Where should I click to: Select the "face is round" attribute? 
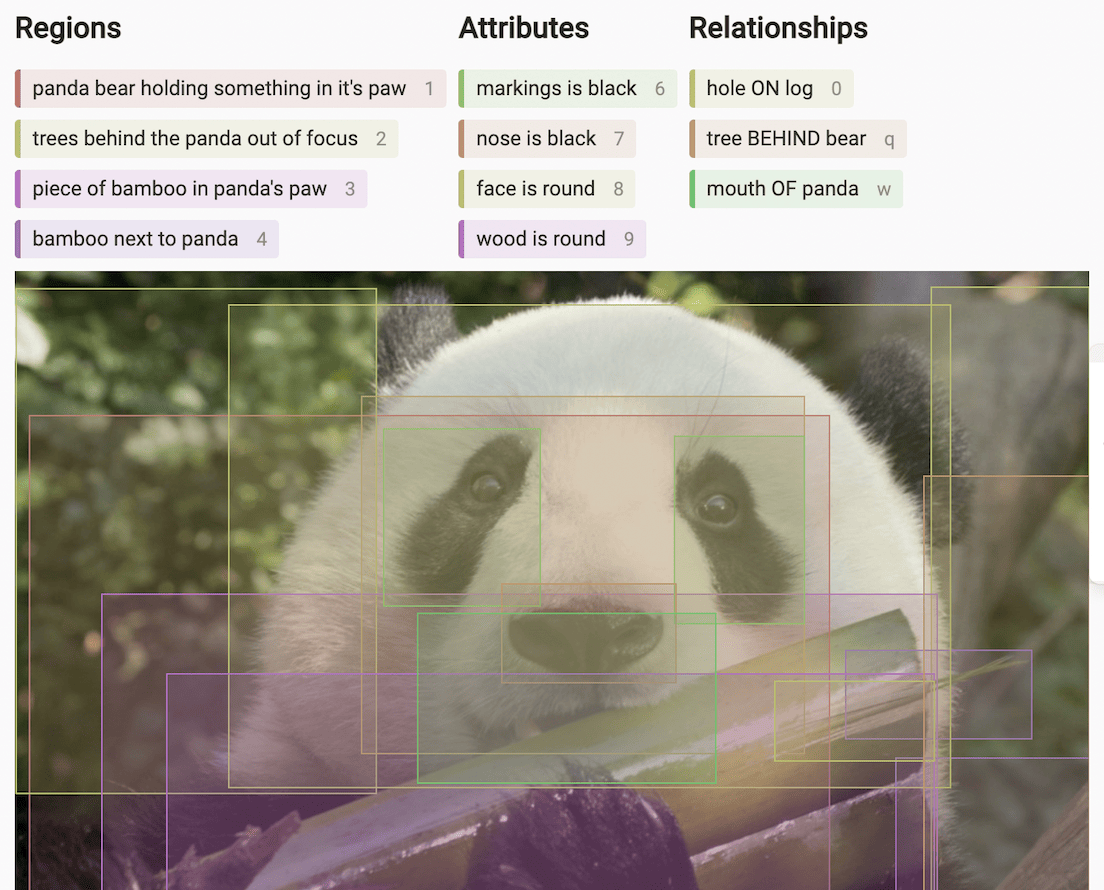point(545,188)
